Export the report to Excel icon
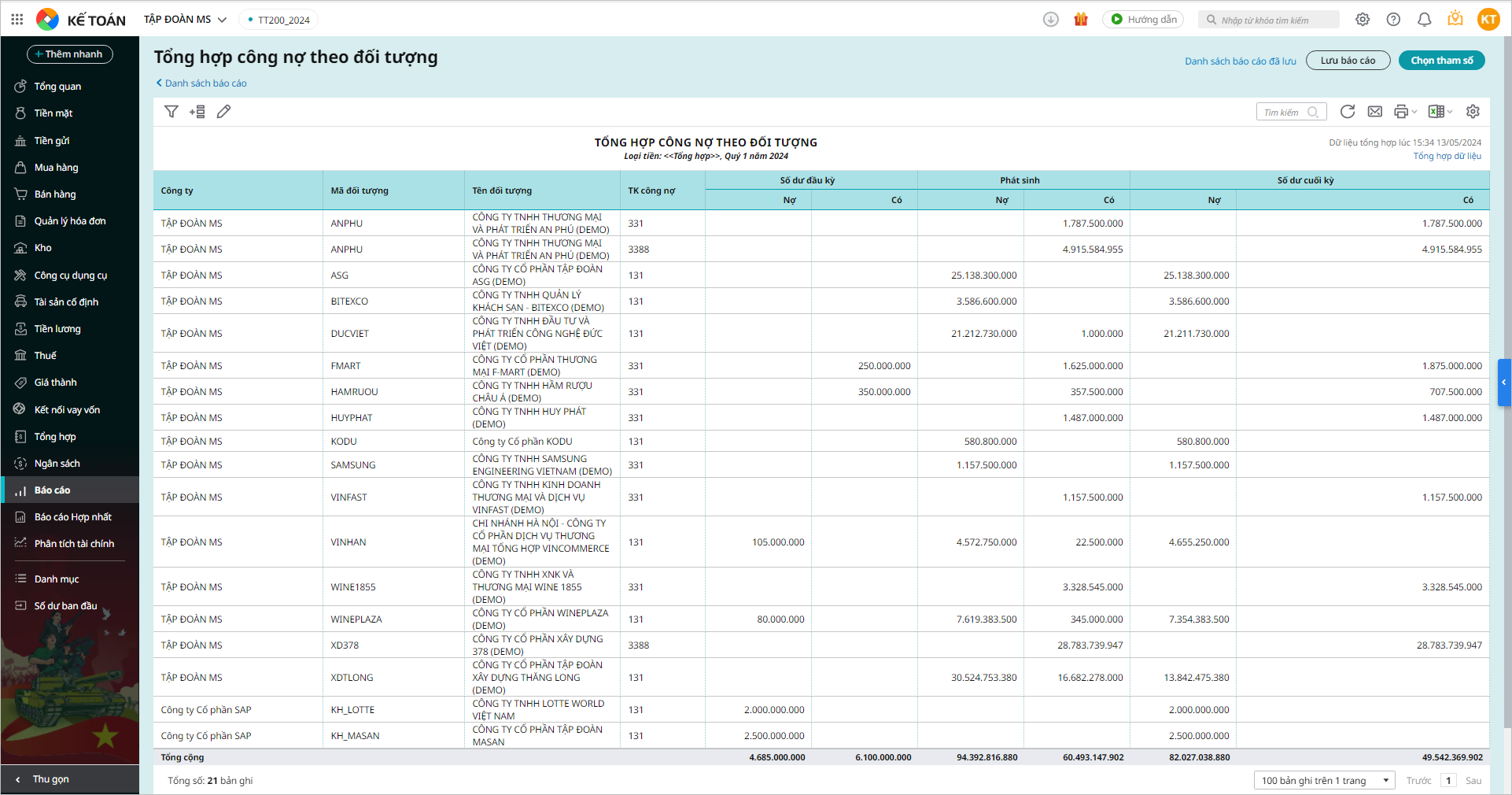Viewport: 1512px width, 795px height. pyautogui.click(x=1436, y=112)
